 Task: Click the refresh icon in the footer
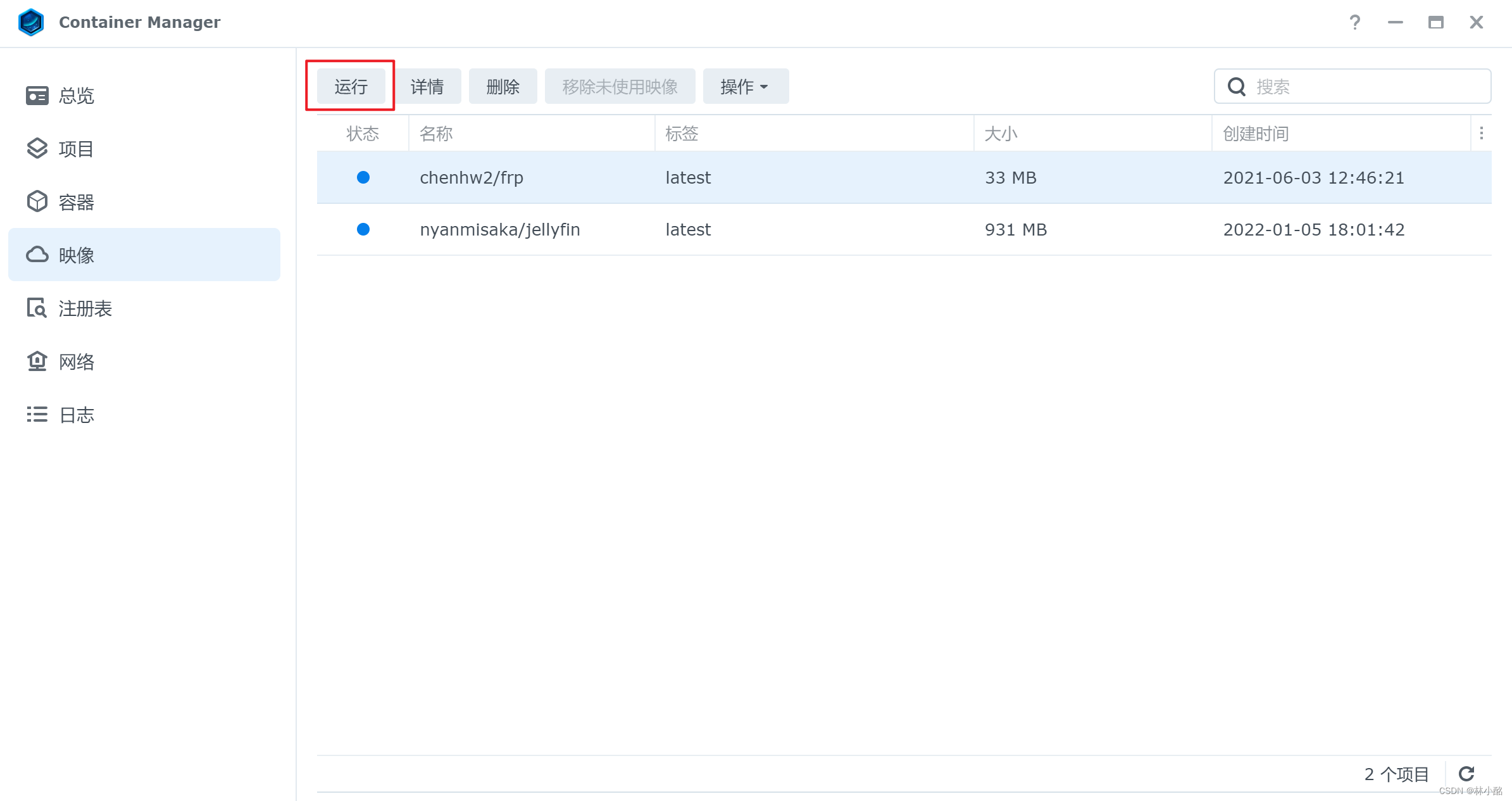pos(1466,774)
